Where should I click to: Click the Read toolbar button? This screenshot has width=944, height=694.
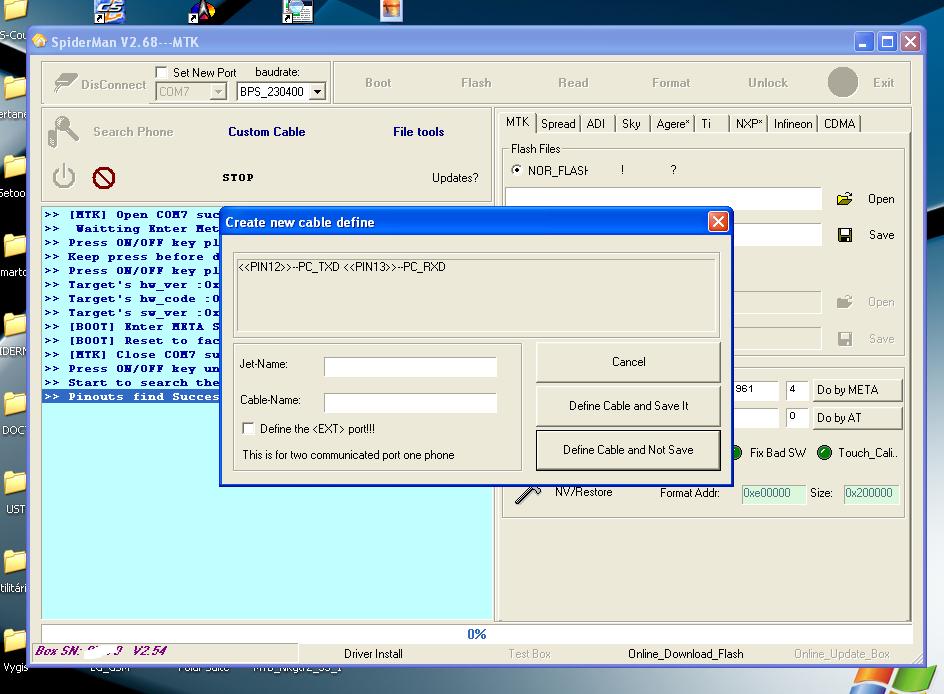(x=573, y=82)
